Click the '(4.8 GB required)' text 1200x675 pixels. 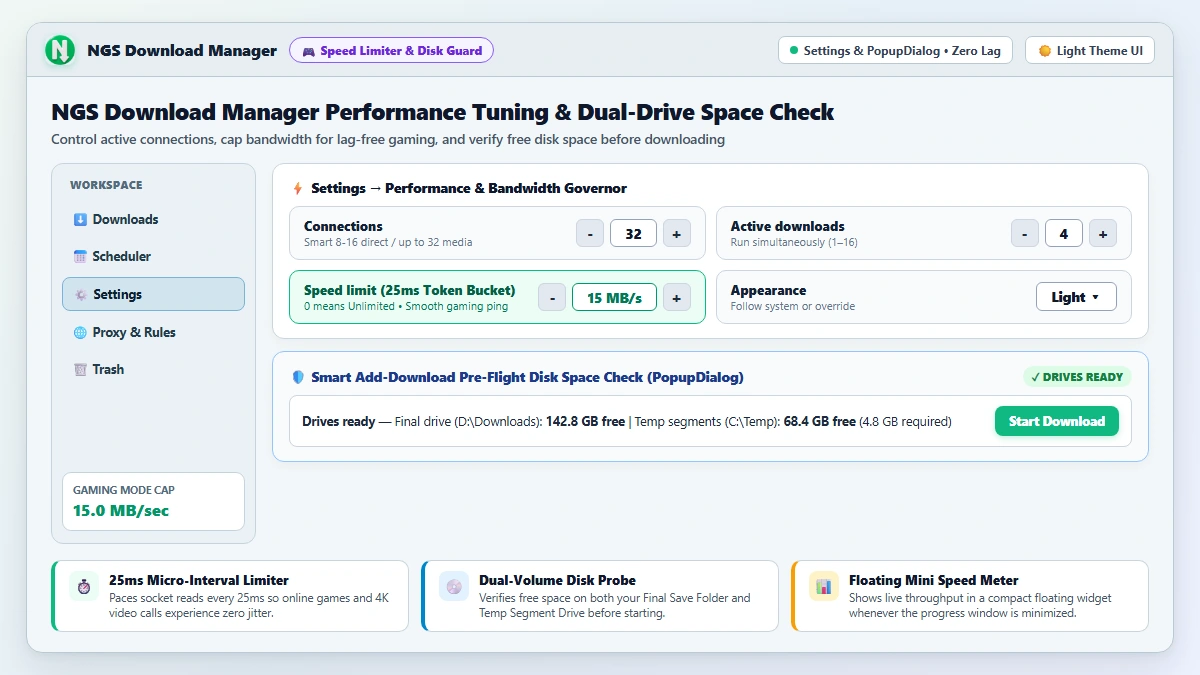point(905,421)
